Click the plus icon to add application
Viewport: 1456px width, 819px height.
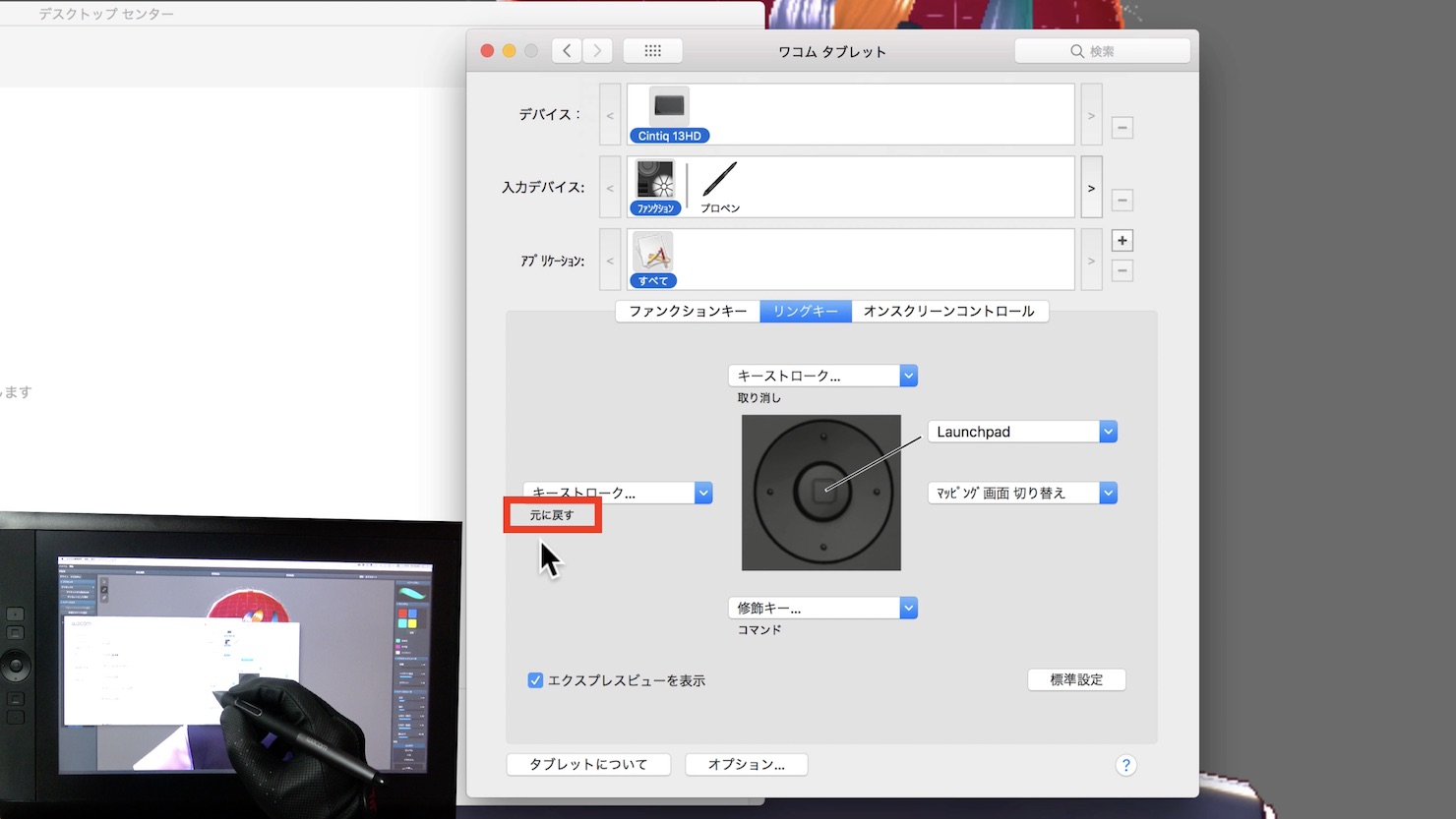(1122, 241)
